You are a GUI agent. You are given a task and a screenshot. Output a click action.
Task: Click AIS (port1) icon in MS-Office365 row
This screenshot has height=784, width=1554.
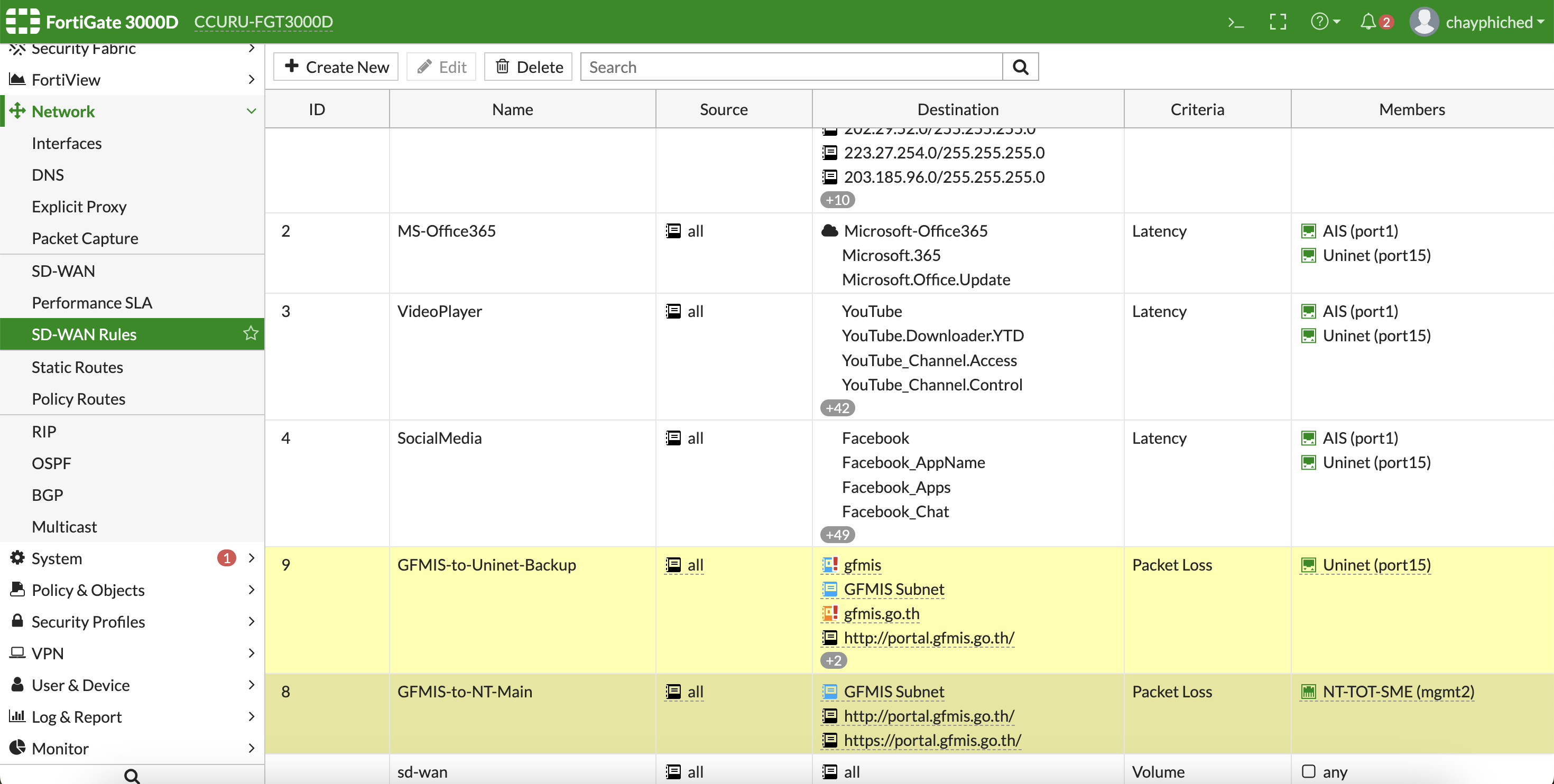[1308, 230]
